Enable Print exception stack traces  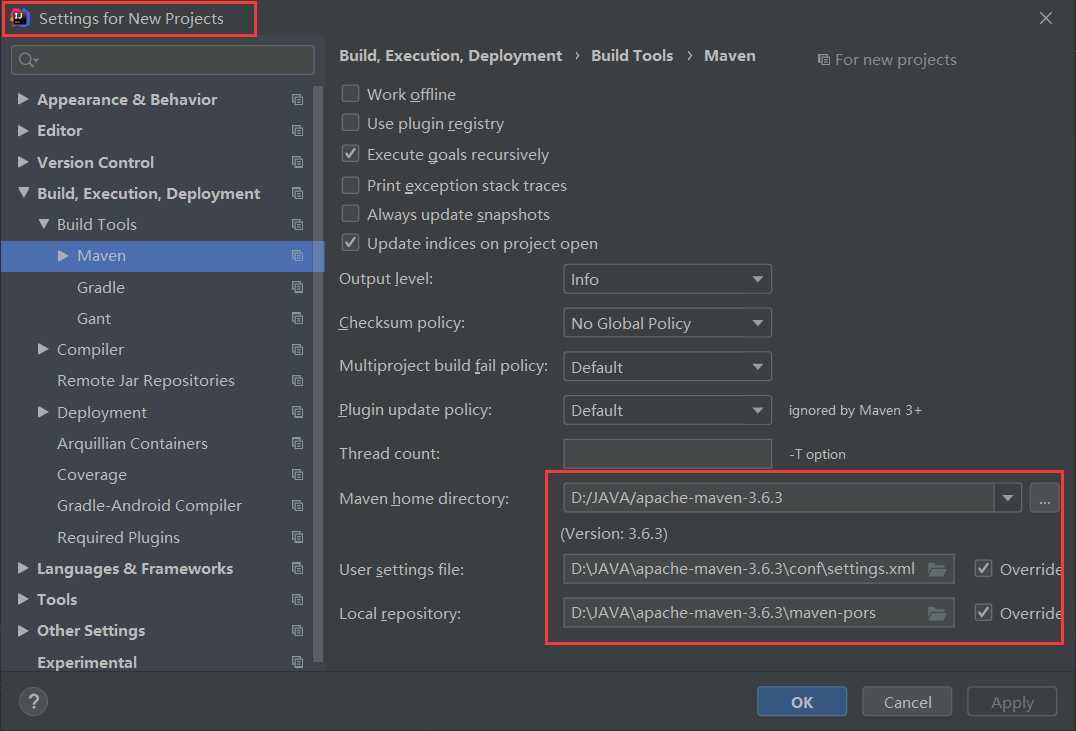(x=350, y=185)
